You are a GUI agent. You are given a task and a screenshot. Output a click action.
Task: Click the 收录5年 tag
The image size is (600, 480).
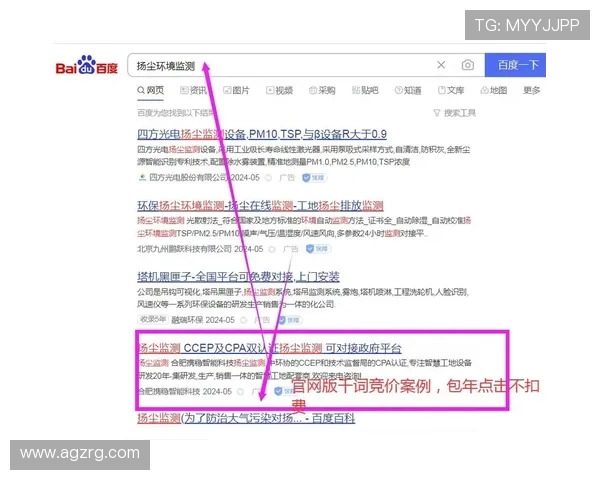point(153,320)
